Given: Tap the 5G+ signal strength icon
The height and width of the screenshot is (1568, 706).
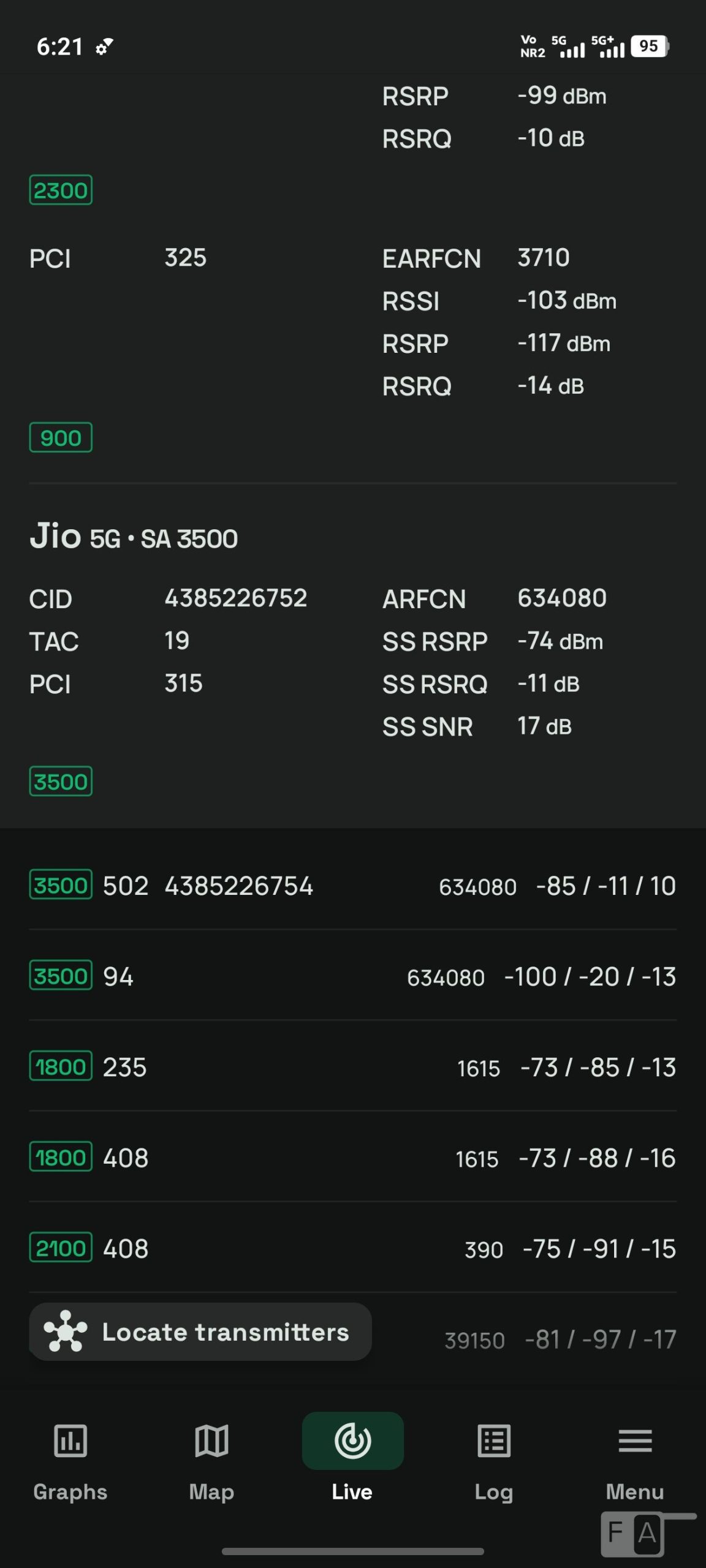Looking at the screenshot, I should tap(607, 46).
